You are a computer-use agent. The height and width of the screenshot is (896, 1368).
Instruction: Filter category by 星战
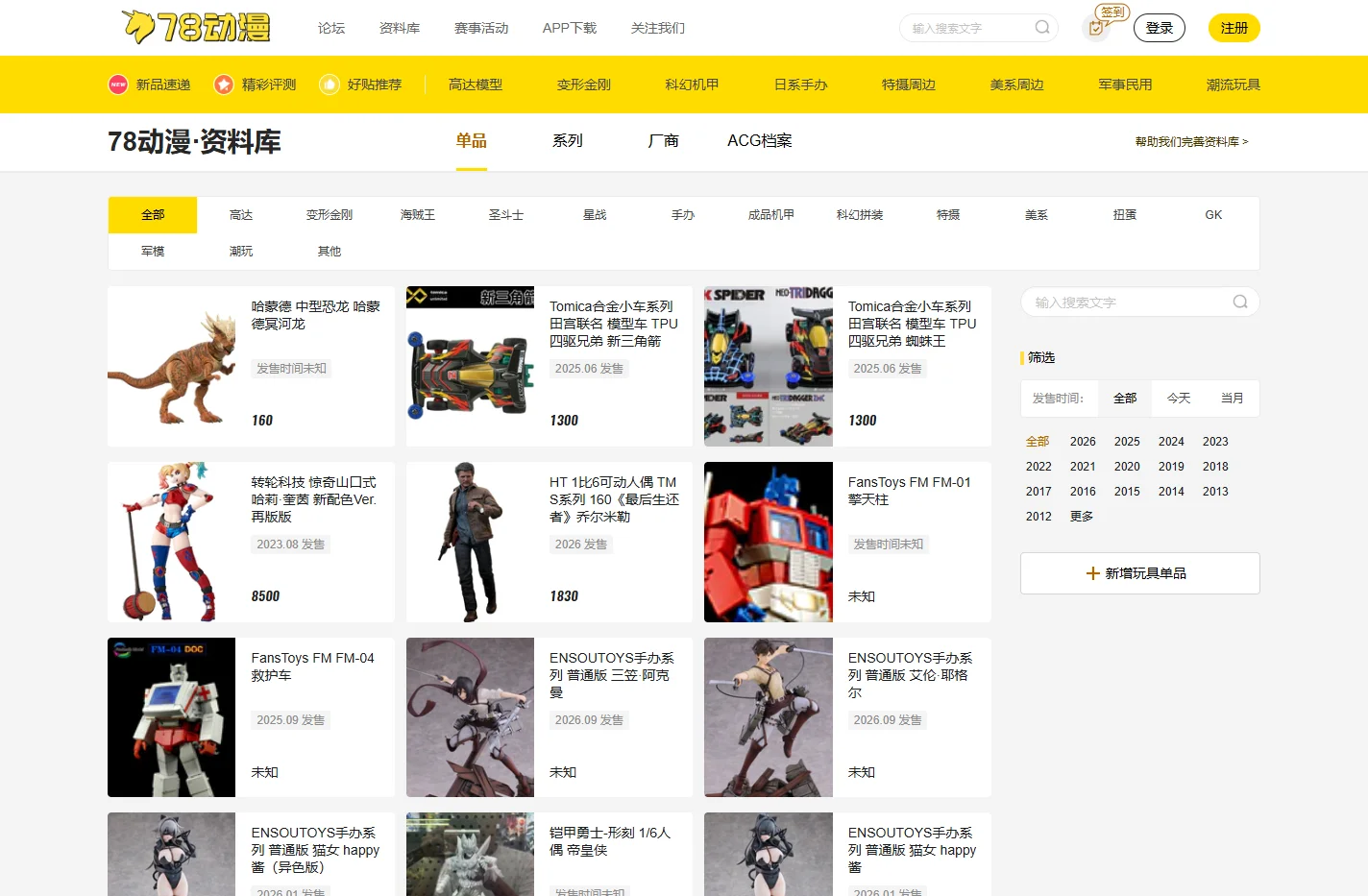(x=595, y=215)
